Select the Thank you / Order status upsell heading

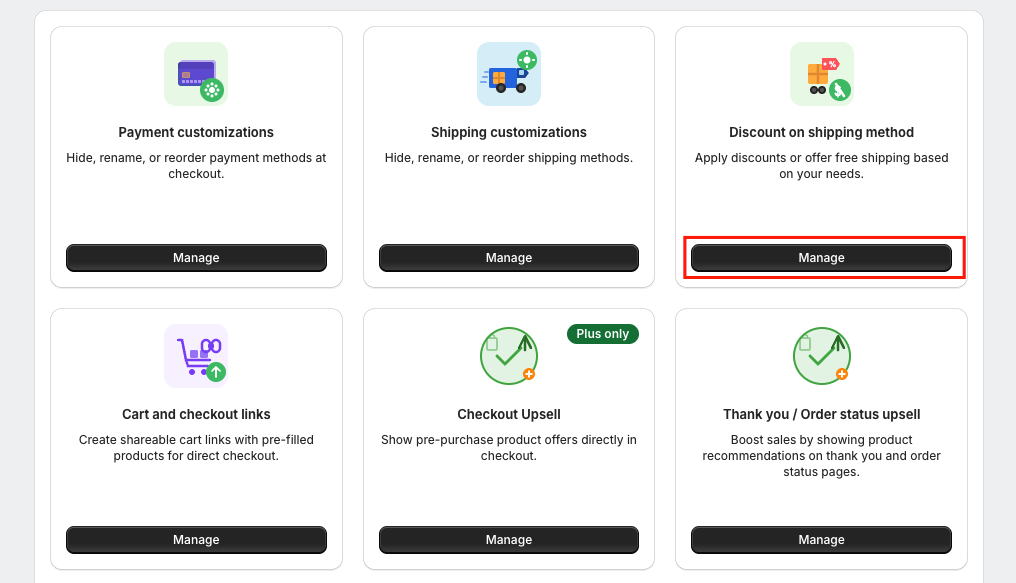822,414
